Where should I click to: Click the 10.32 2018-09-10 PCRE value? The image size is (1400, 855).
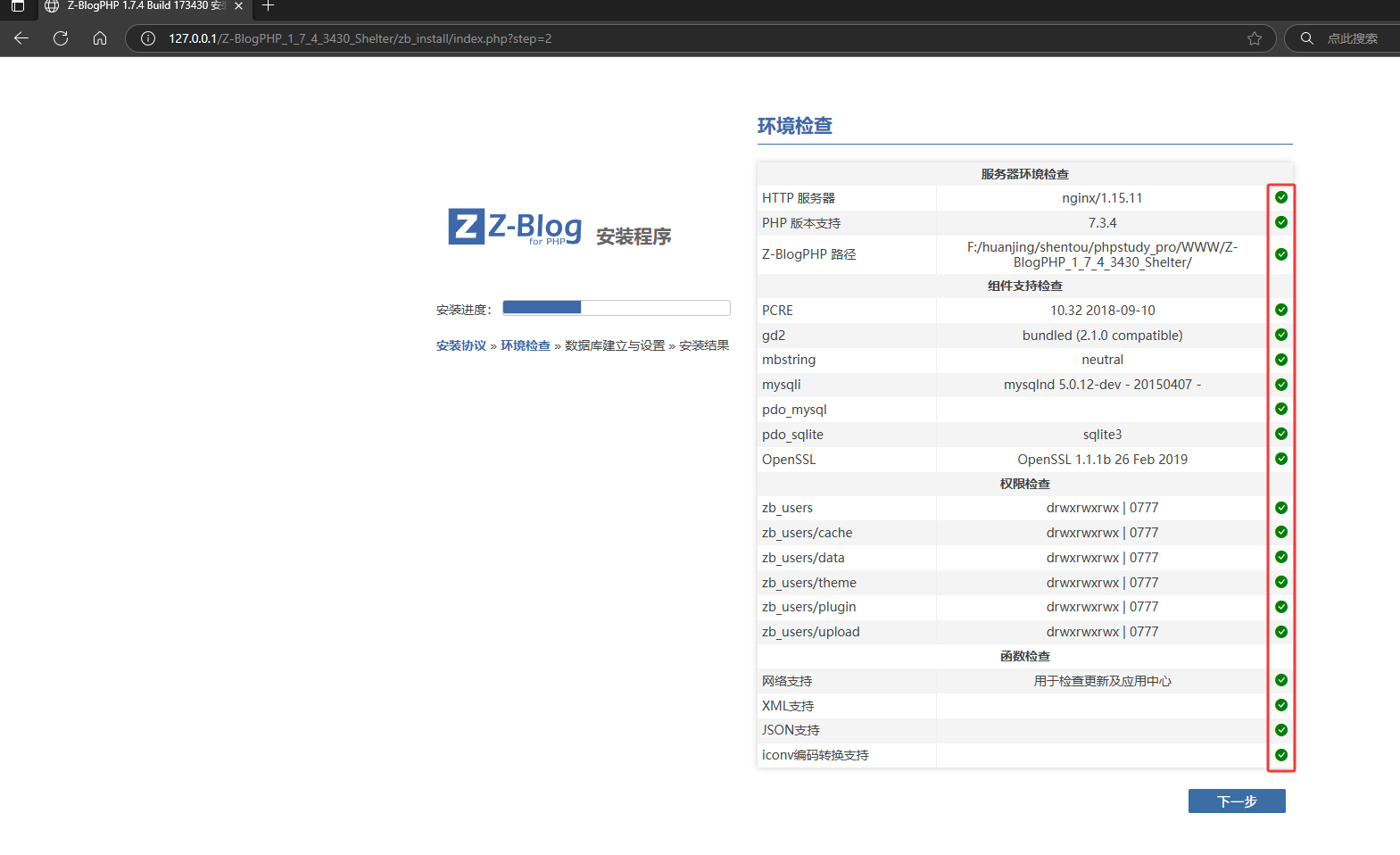[x=1102, y=311]
